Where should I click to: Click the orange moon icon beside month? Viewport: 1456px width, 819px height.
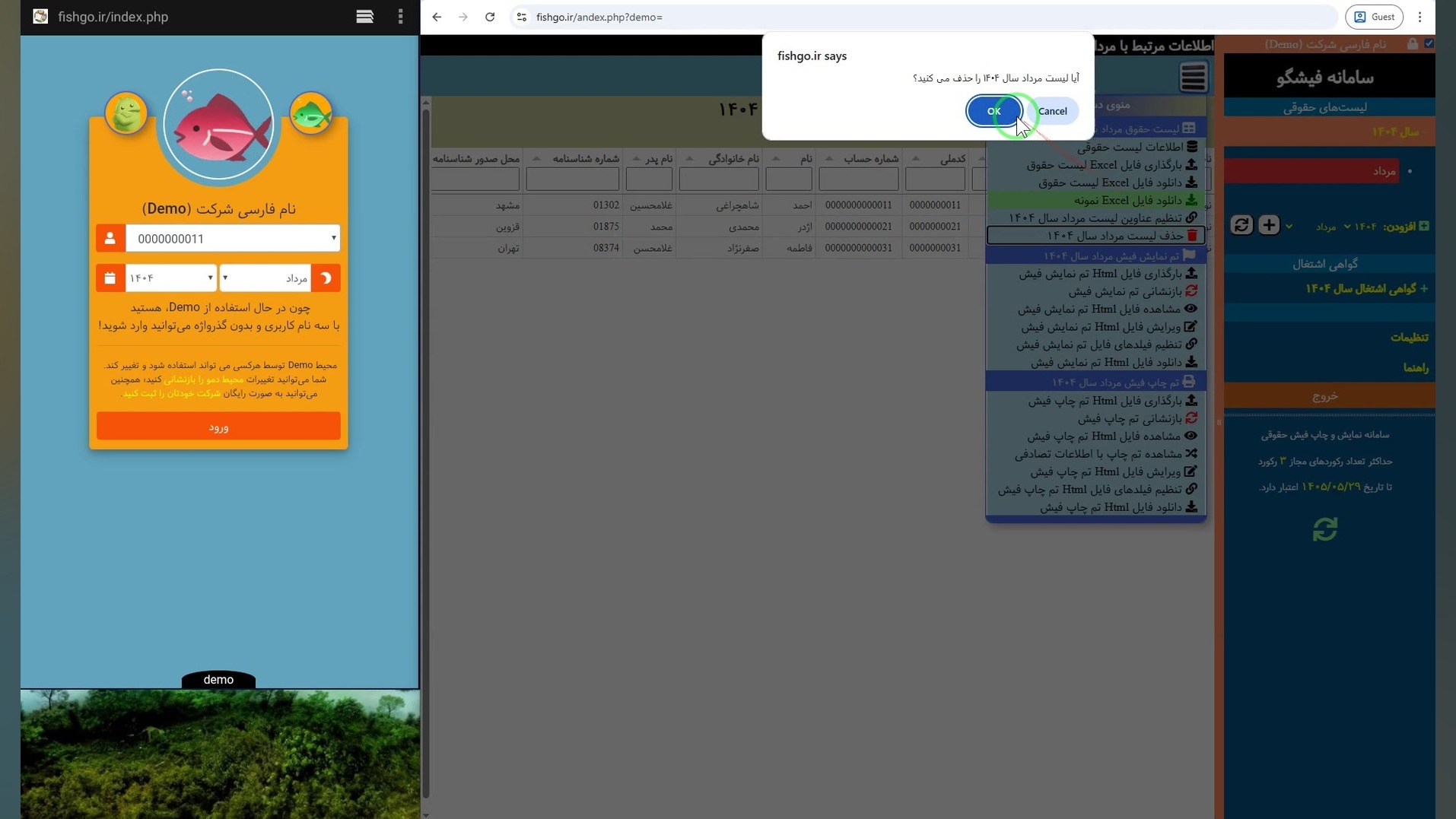326,278
